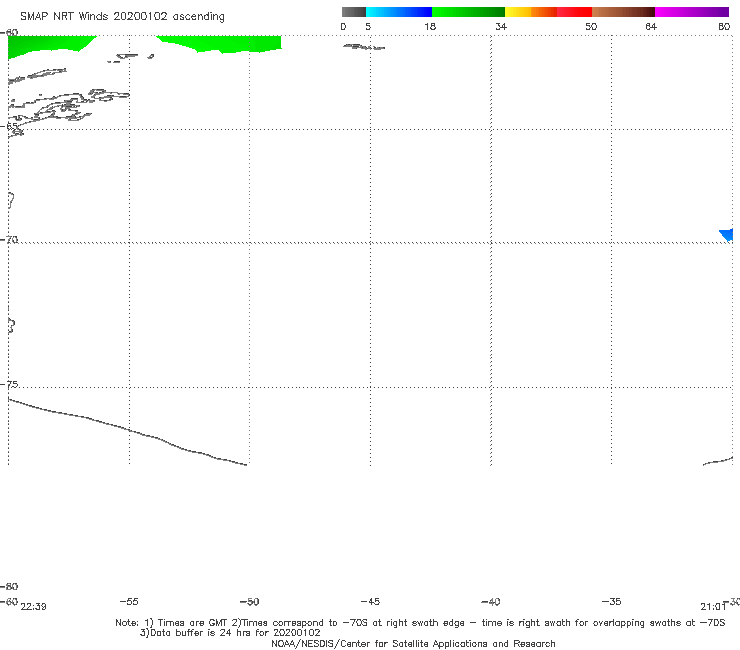Image resolution: width=740 pixels, height=650 pixels.
Task: Click the longitude label "-55"
Action: (129, 601)
